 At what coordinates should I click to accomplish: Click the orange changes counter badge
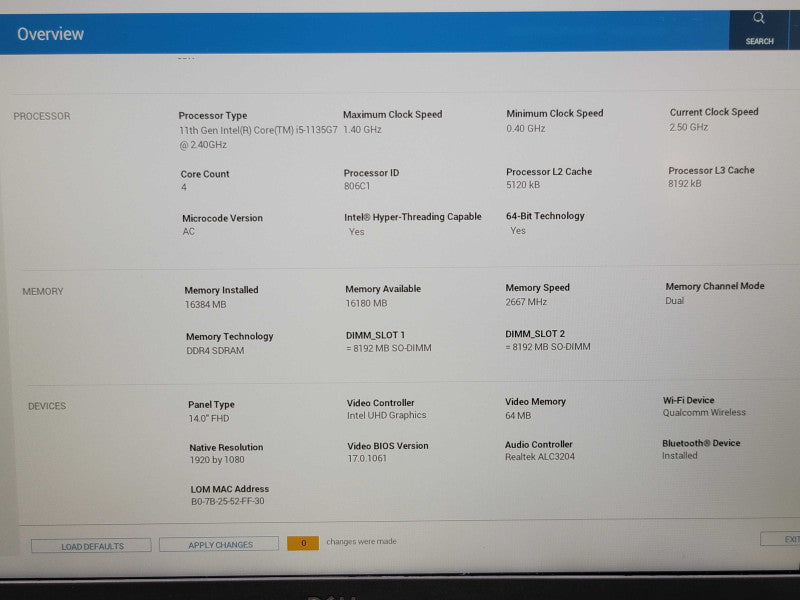(x=303, y=543)
